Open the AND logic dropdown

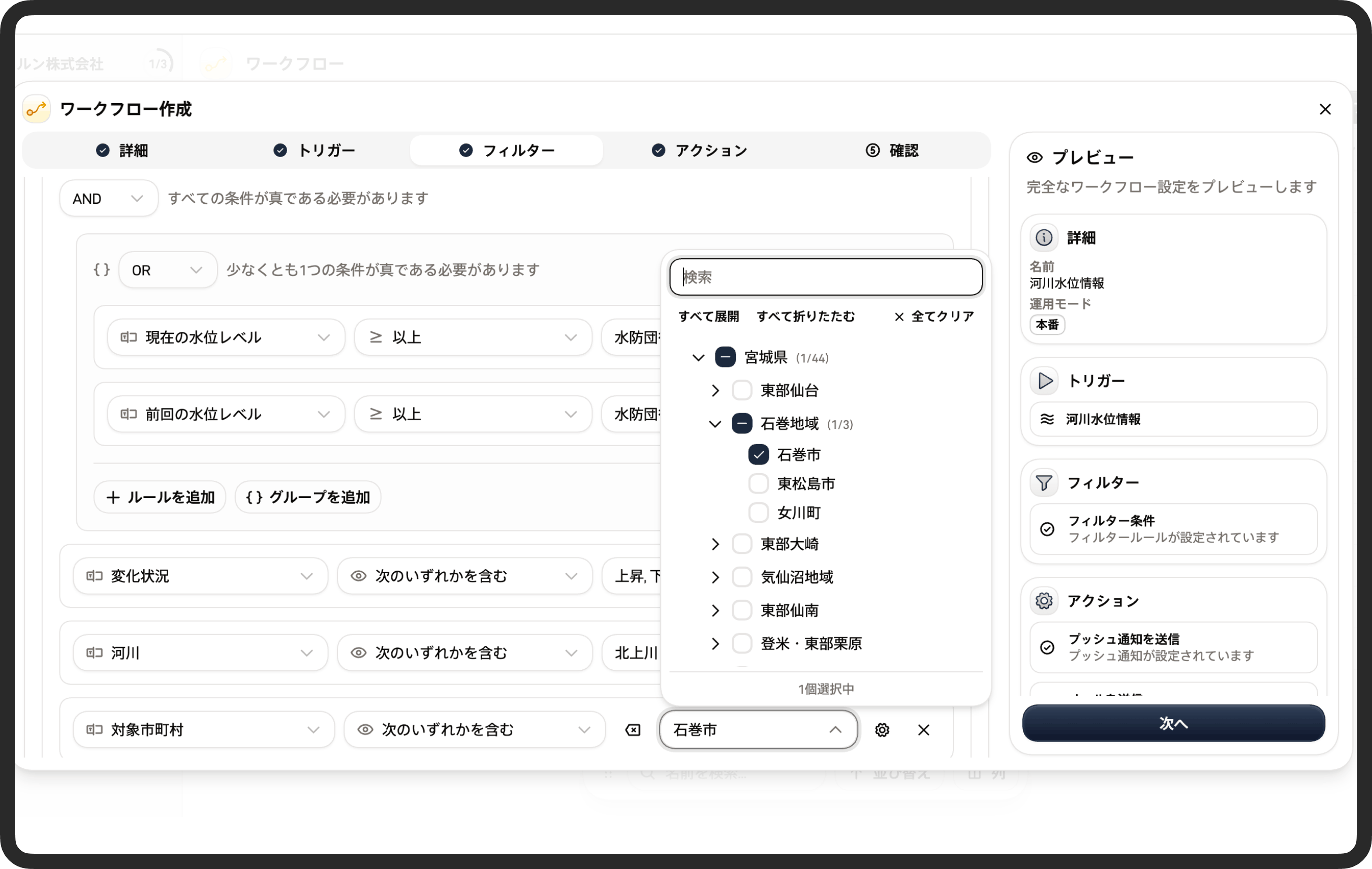[x=108, y=198]
